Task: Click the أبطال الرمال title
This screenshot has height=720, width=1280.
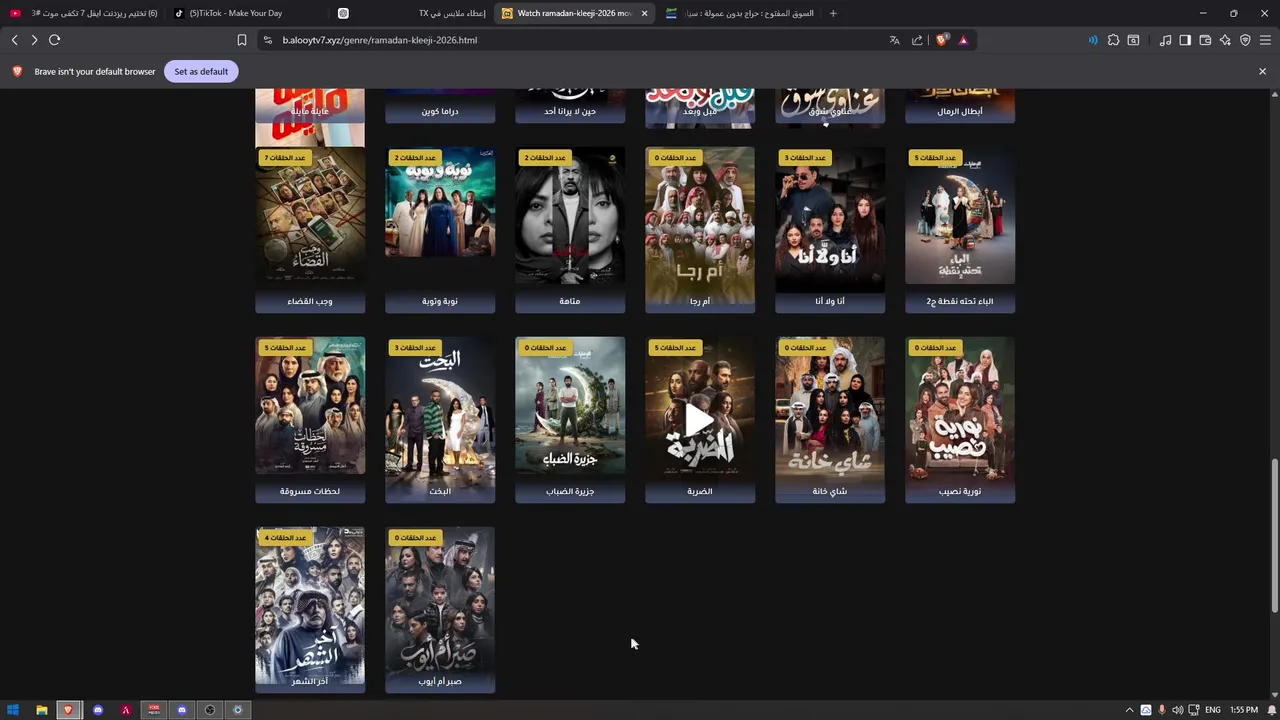Action: coord(960,111)
